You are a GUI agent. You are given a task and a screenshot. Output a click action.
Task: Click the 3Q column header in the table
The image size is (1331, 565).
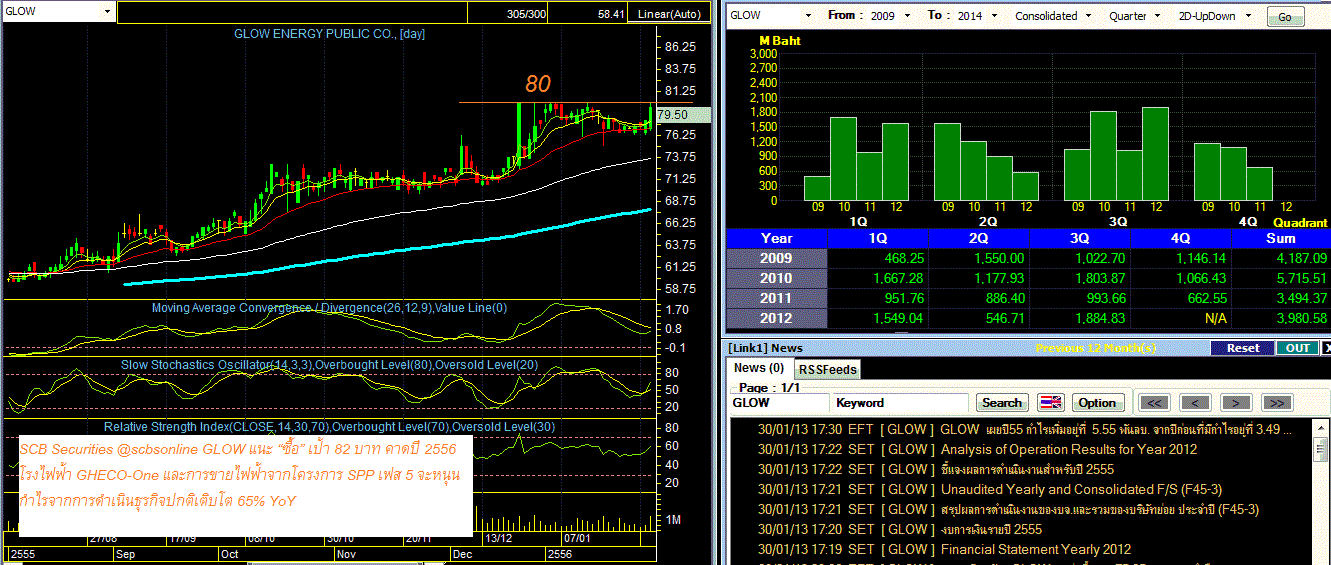[1080, 238]
